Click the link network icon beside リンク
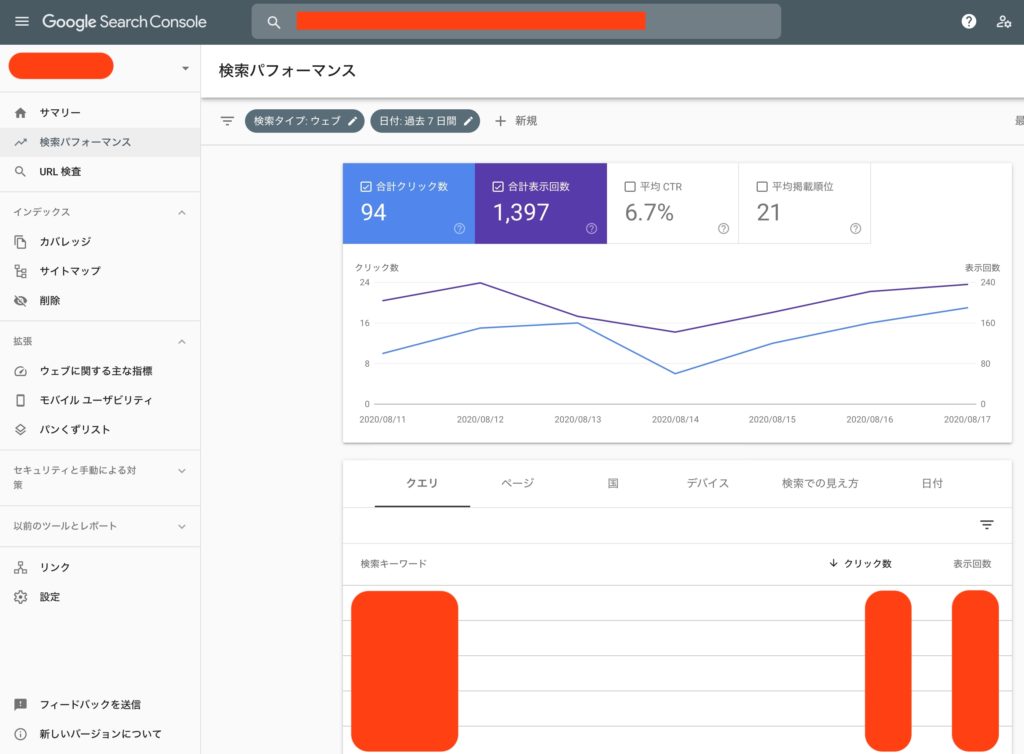The width and height of the screenshot is (1024, 754). pos(20,568)
